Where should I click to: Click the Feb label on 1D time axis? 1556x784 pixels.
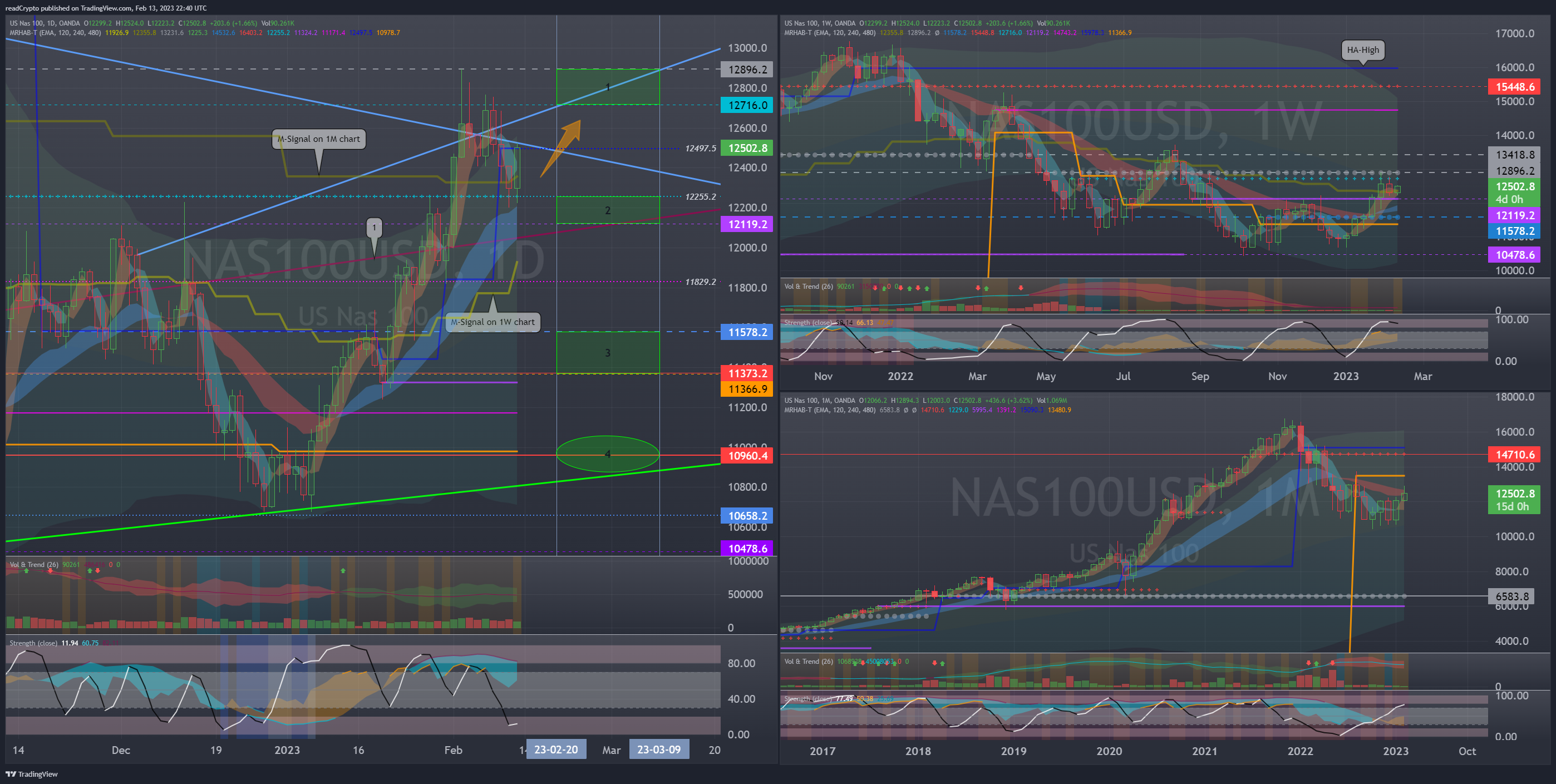coord(453,750)
